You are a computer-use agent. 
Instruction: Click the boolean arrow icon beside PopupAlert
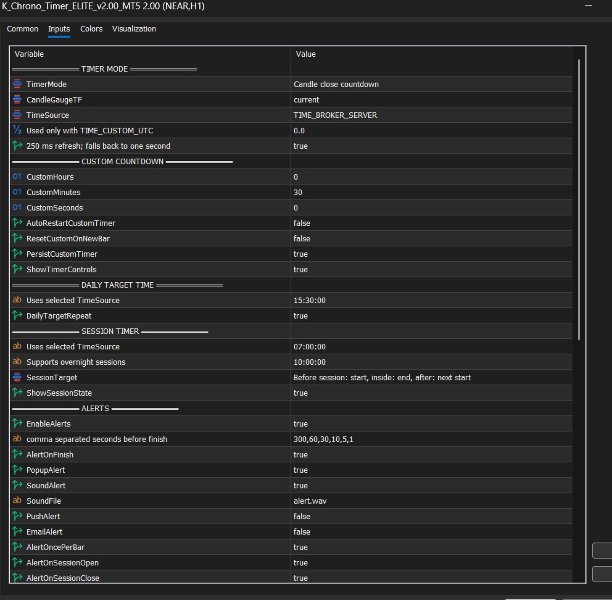click(x=17, y=470)
